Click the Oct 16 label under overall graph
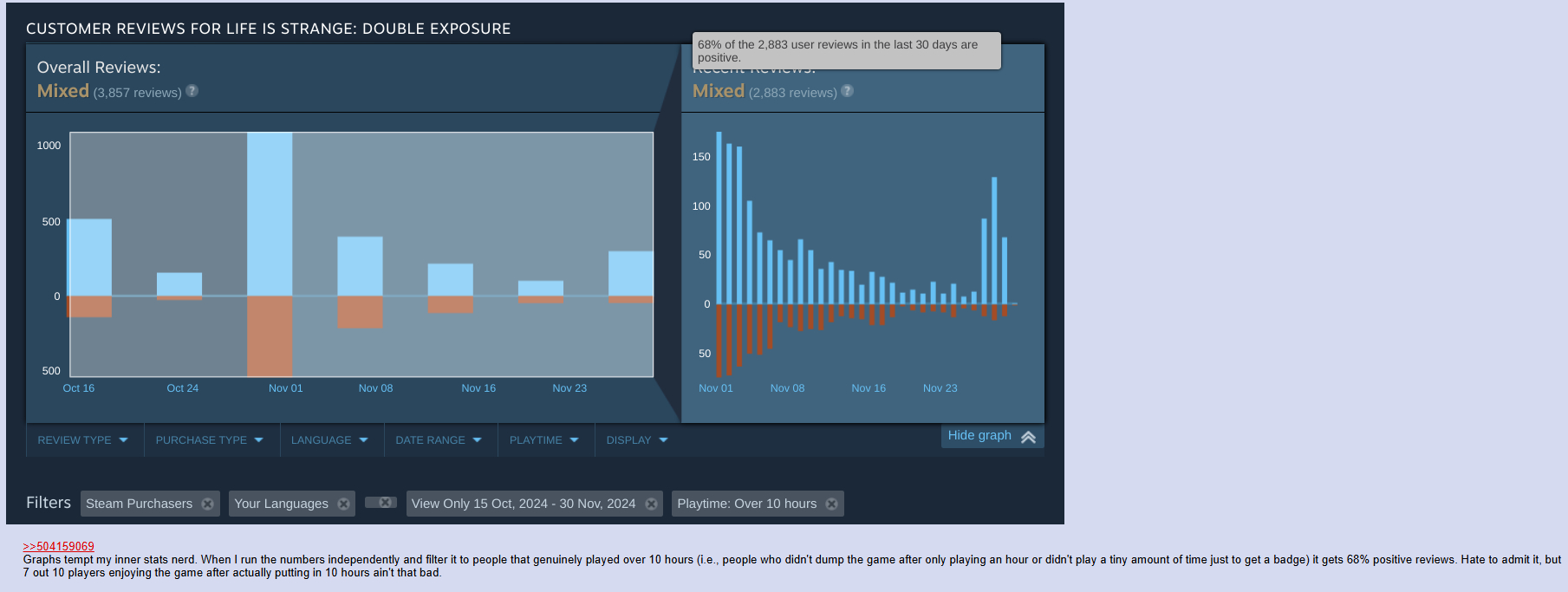This screenshot has height=592, width=1568. [x=79, y=388]
